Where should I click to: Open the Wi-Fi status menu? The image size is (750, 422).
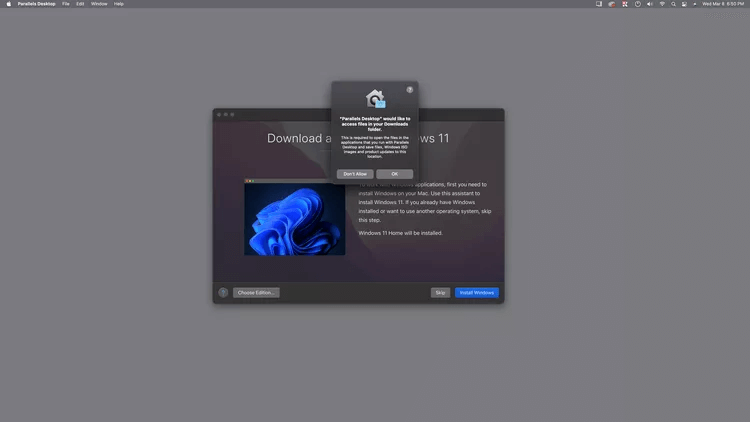click(x=662, y=4)
